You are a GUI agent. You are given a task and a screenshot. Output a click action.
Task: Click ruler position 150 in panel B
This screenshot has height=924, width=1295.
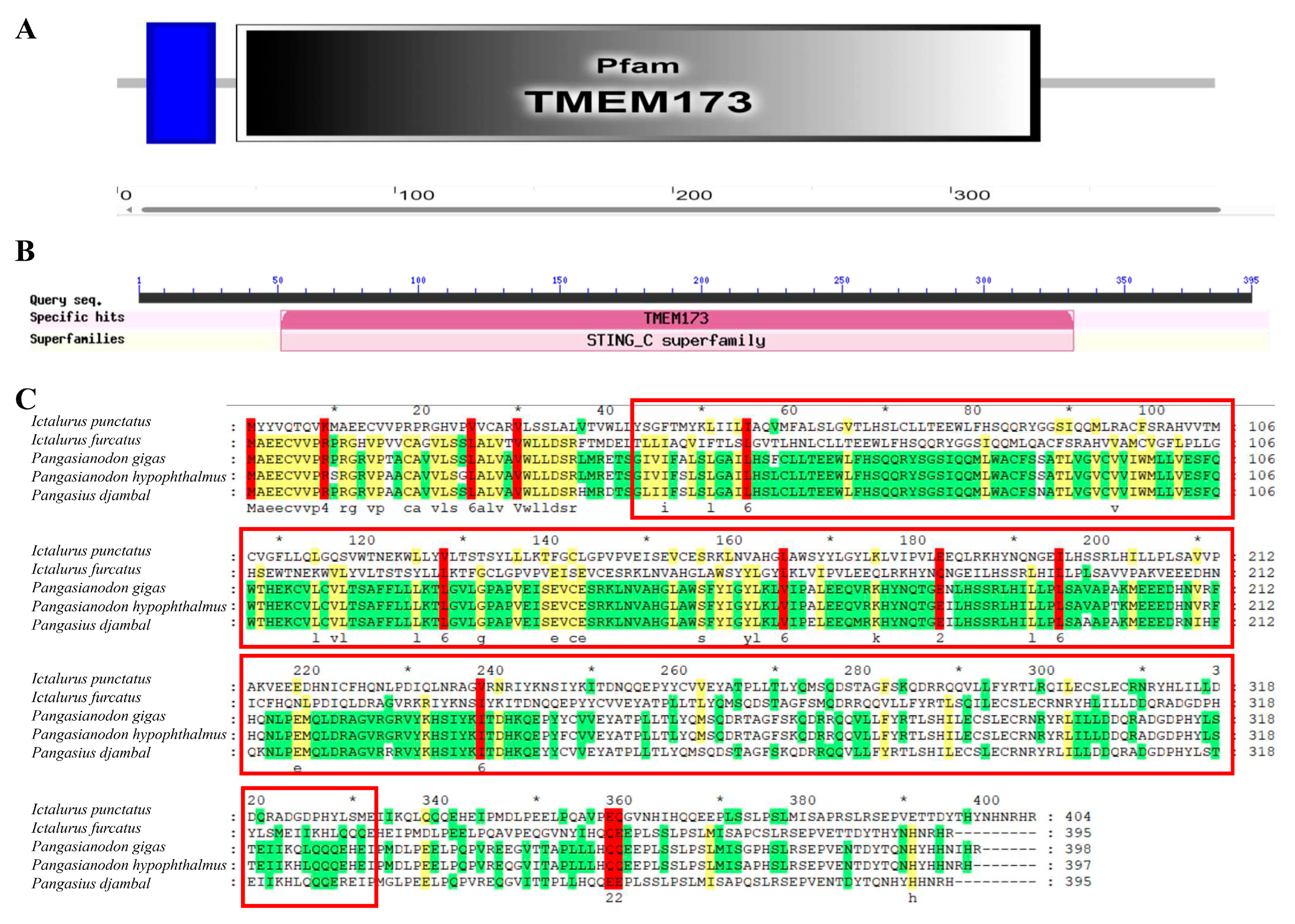[560, 280]
